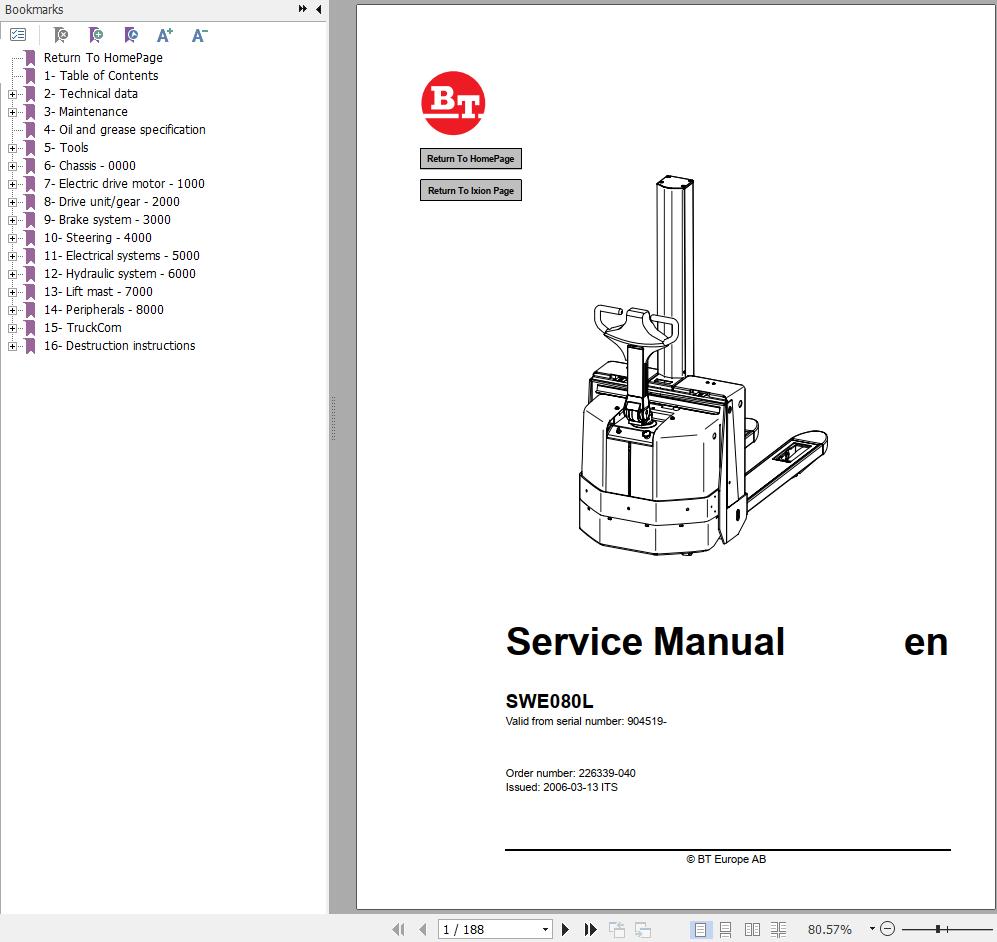The height and width of the screenshot is (942, 997).
Task: Click the add new bookmark icon
Action: click(96, 35)
